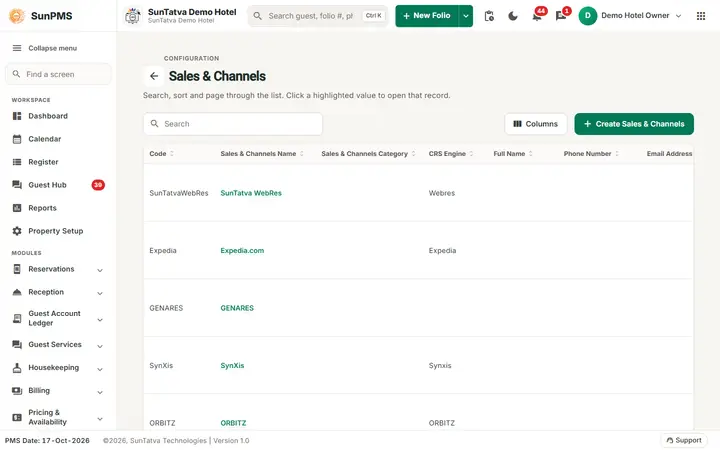Viewport: 720px width, 450px height.
Task: Expand the Guest Services chevron
Action: click(x=100, y=346)
